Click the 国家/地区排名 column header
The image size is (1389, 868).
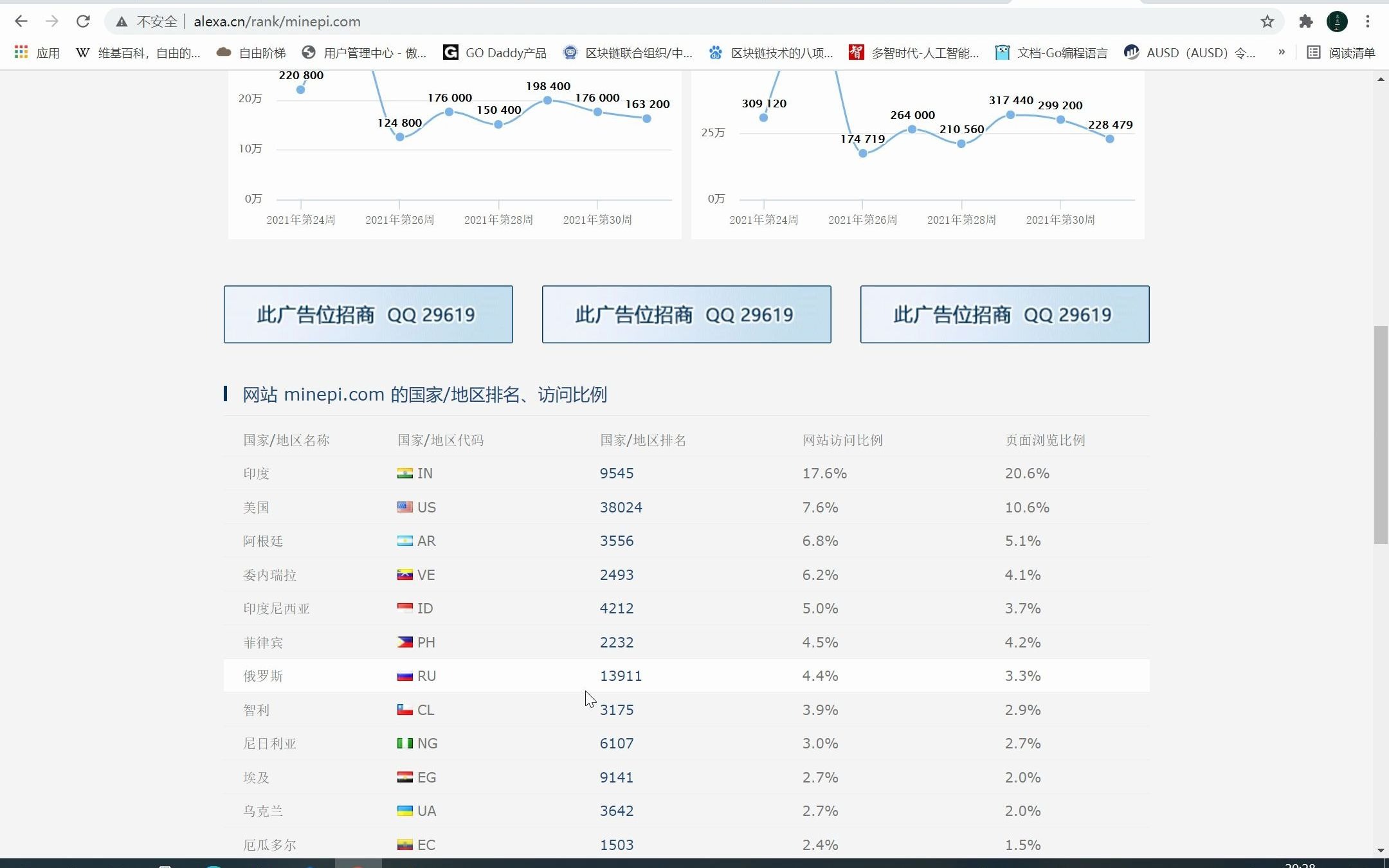[643, 440]
